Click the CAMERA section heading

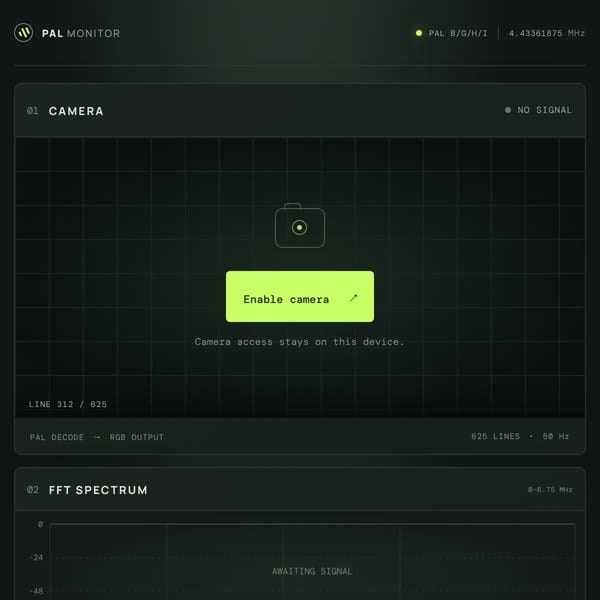click(76, 111)
